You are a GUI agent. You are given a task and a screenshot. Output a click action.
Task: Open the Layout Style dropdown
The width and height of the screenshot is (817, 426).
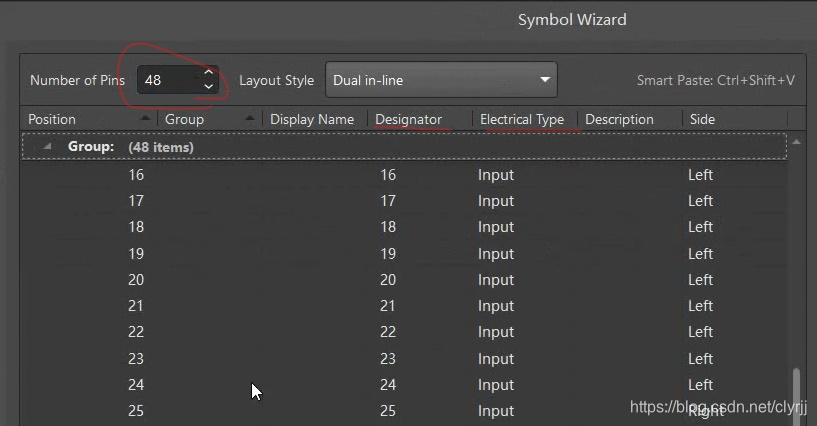click(441, 80)
